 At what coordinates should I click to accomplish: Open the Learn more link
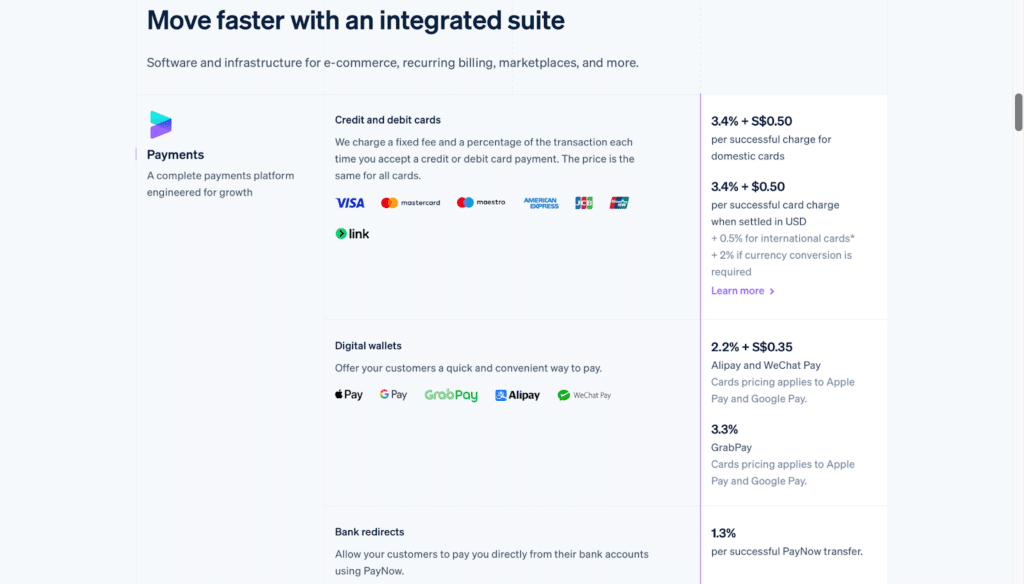737,291
